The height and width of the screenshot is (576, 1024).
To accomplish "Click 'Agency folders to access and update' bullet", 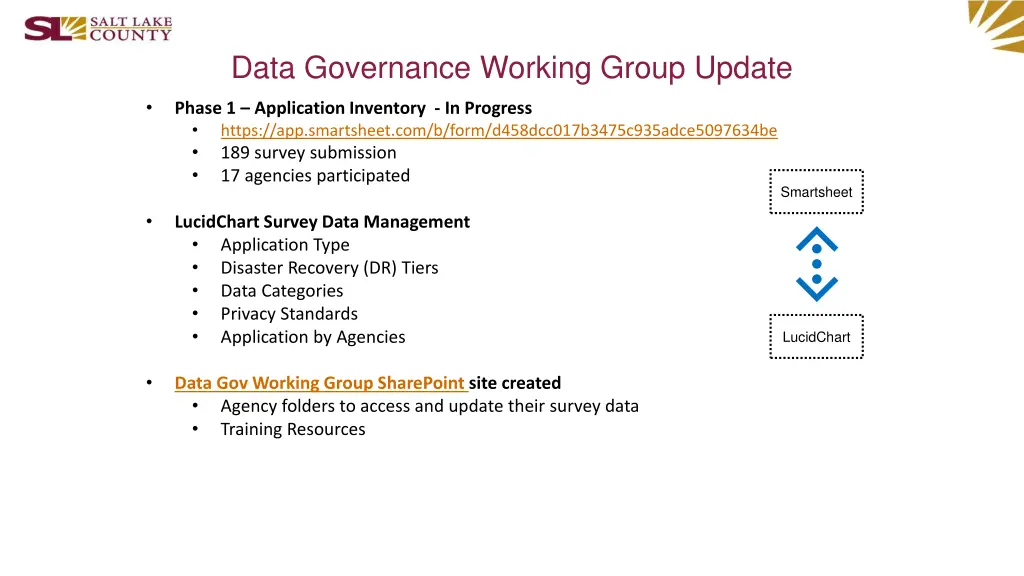I will click(430, 406).
